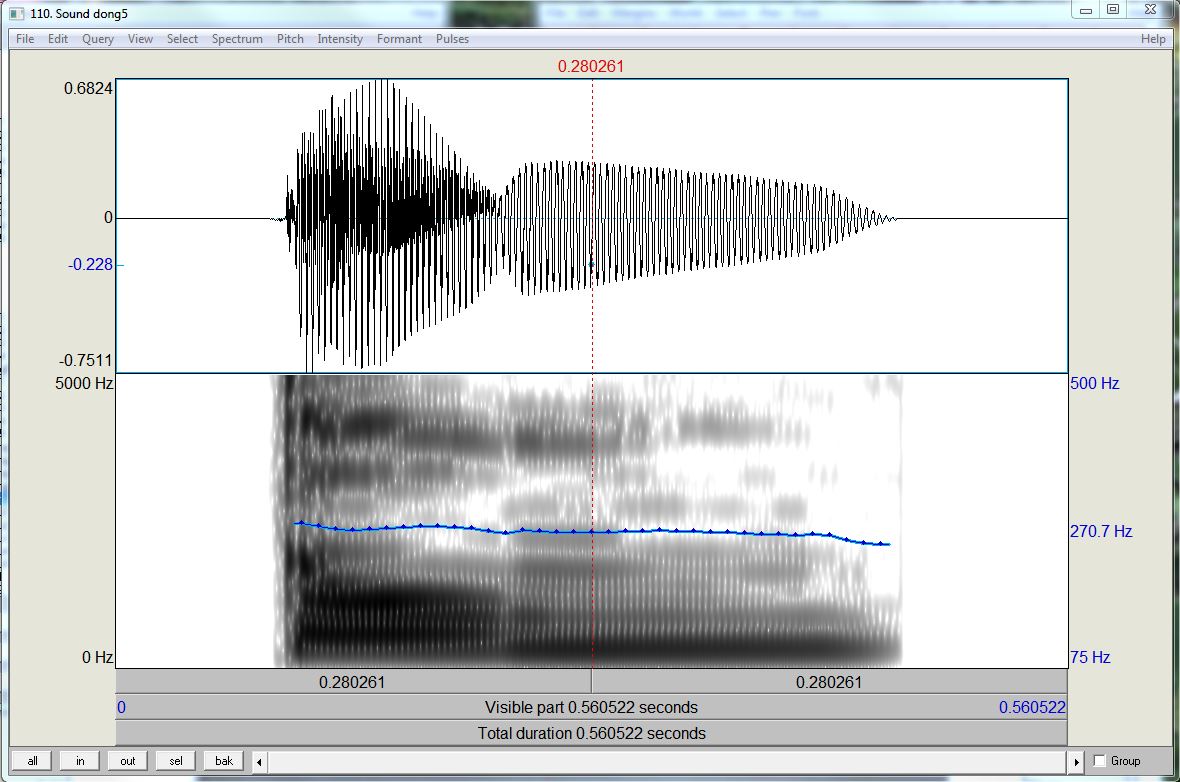Open the Pitch menu

point(290,39)
